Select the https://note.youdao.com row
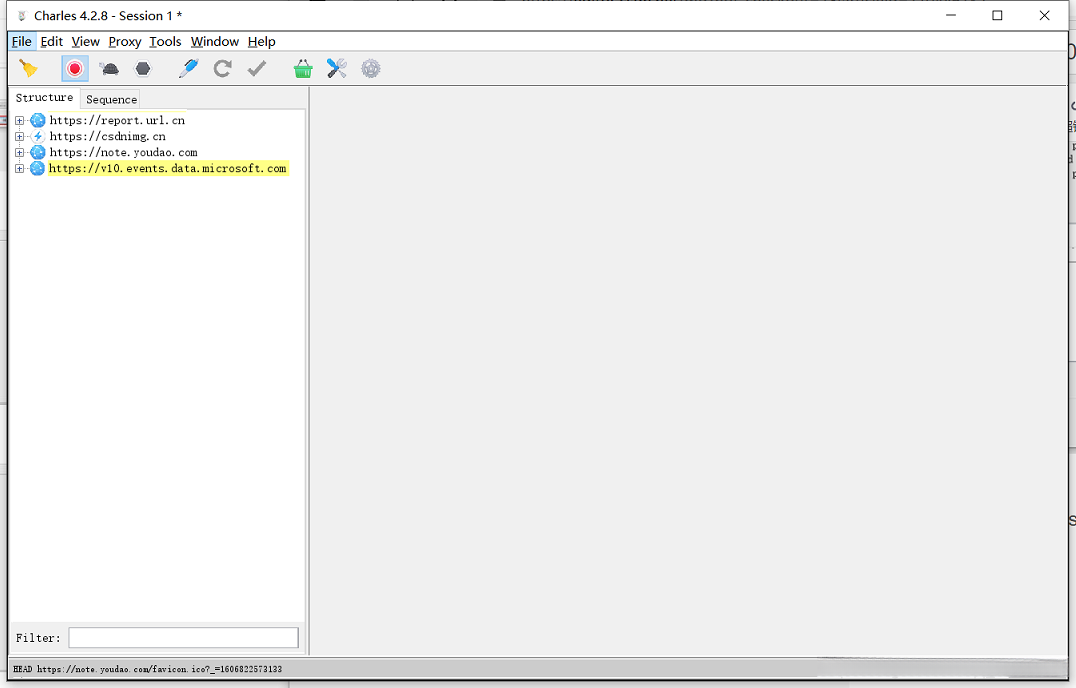 (x=124, y=153)
